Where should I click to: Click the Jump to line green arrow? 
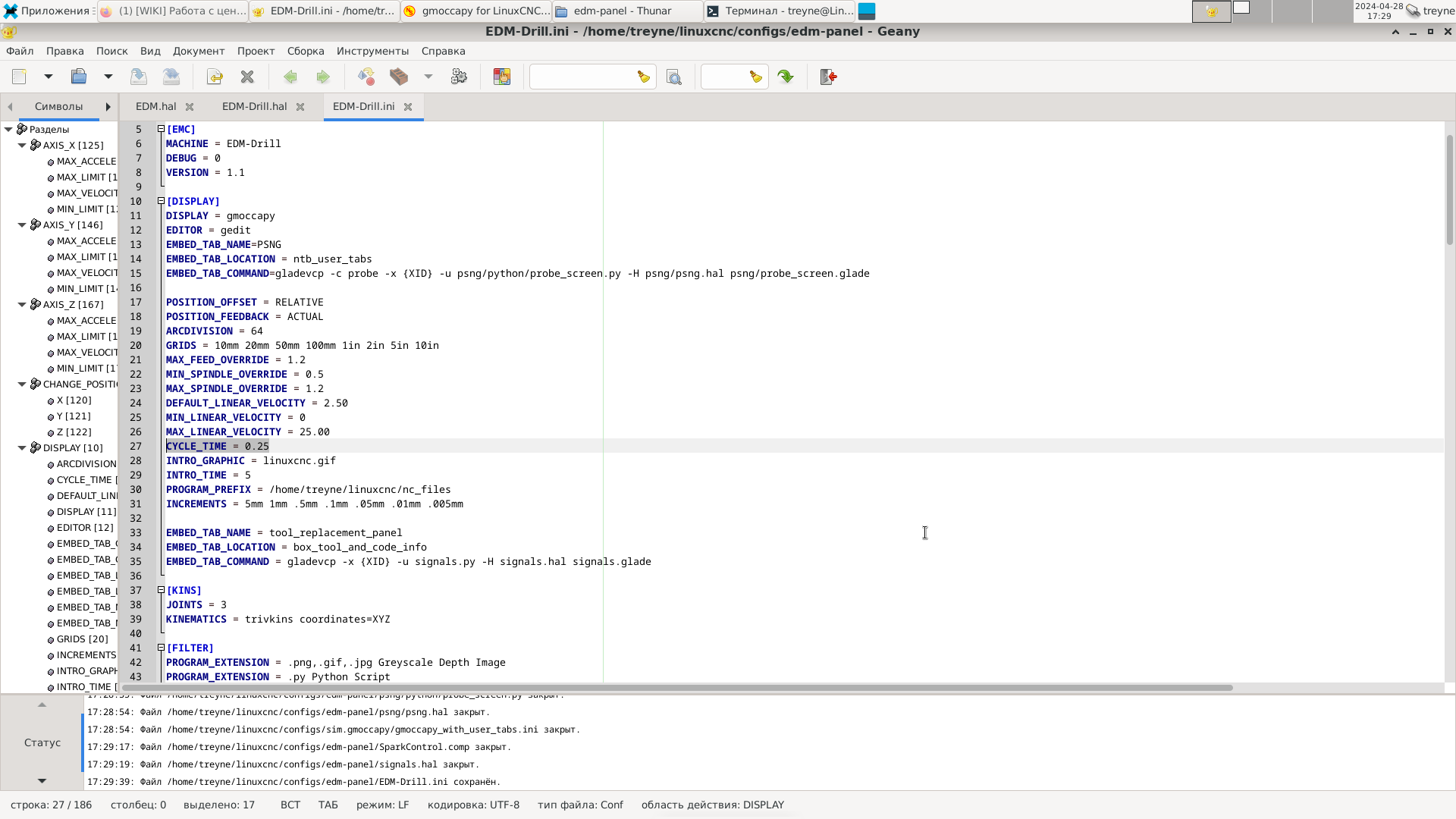pyautogui.click(x=786, y=77)
